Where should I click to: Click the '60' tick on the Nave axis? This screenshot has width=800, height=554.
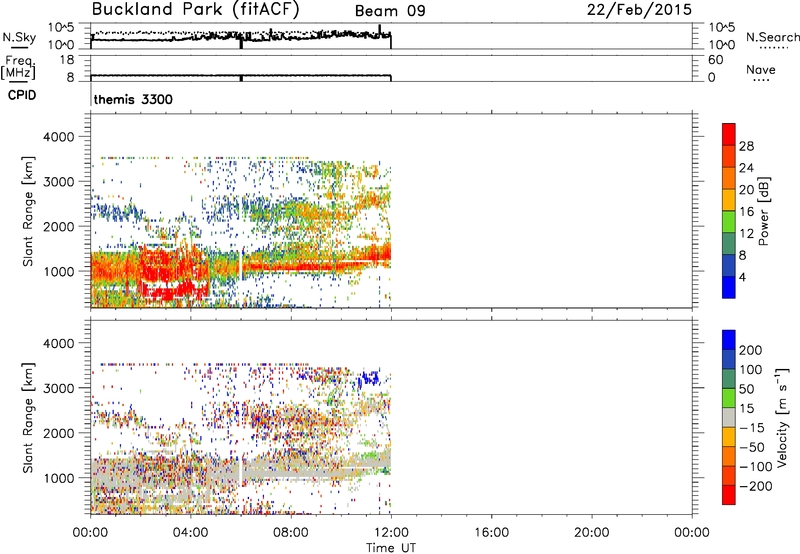(x=715, y=60)
